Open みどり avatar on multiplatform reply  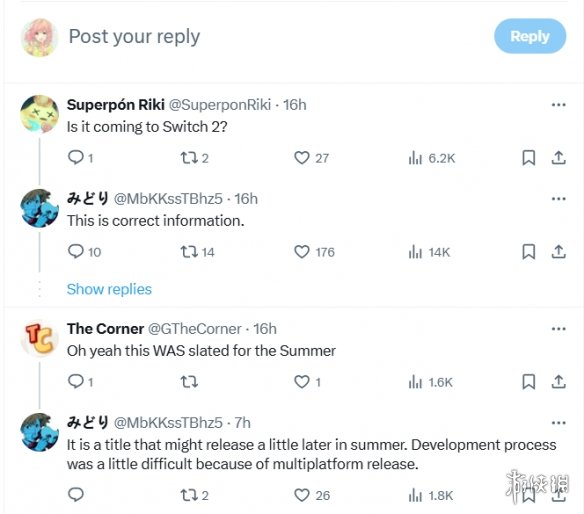(x=39, y=432)
